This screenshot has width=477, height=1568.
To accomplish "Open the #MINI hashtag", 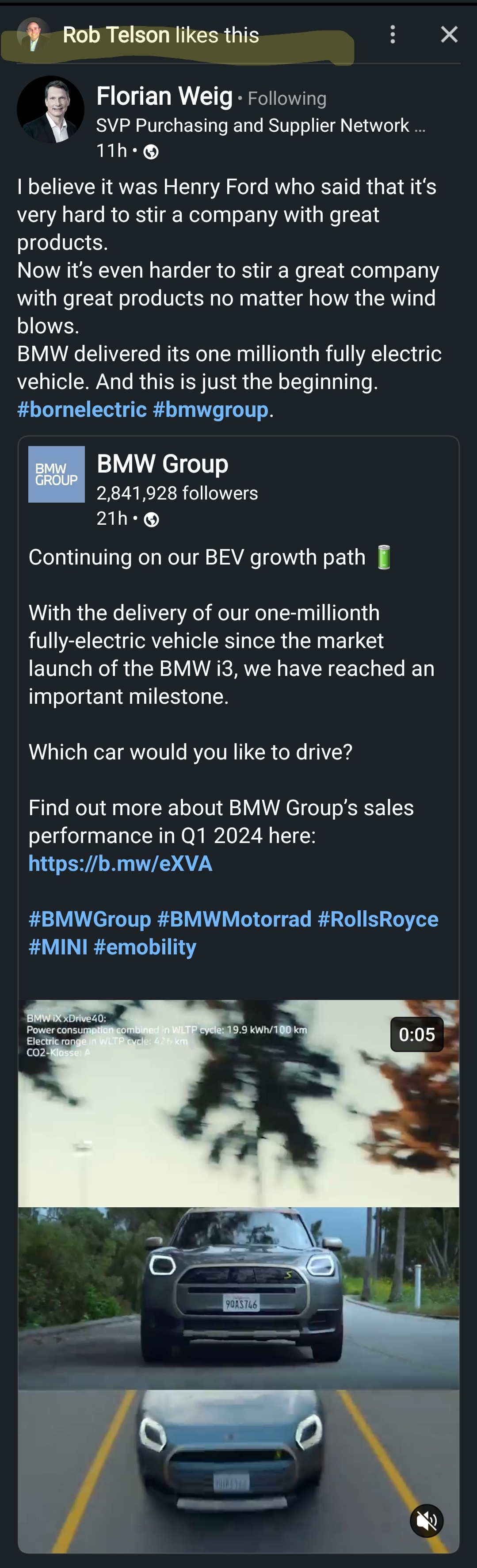I will tap(58, 947).
